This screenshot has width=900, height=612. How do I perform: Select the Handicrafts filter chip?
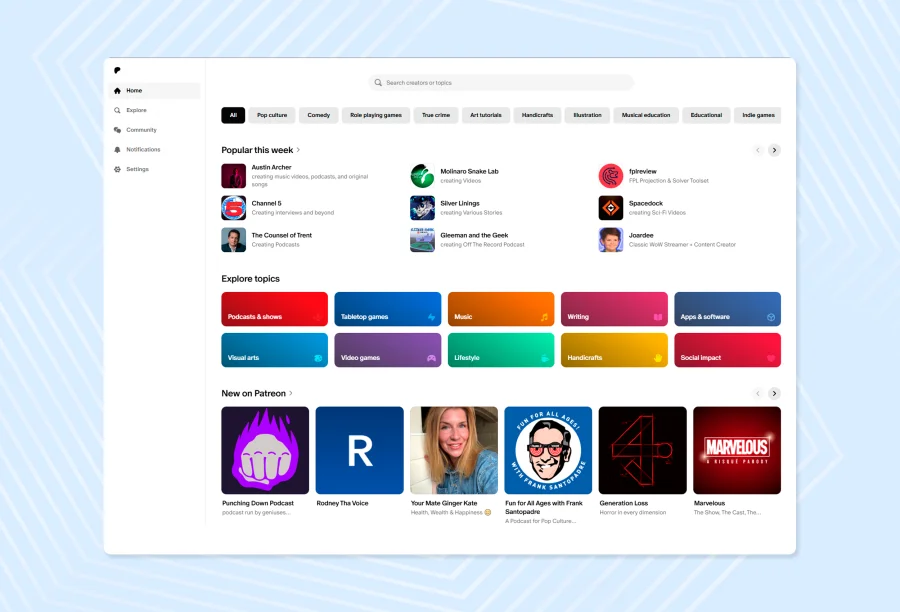537,115
